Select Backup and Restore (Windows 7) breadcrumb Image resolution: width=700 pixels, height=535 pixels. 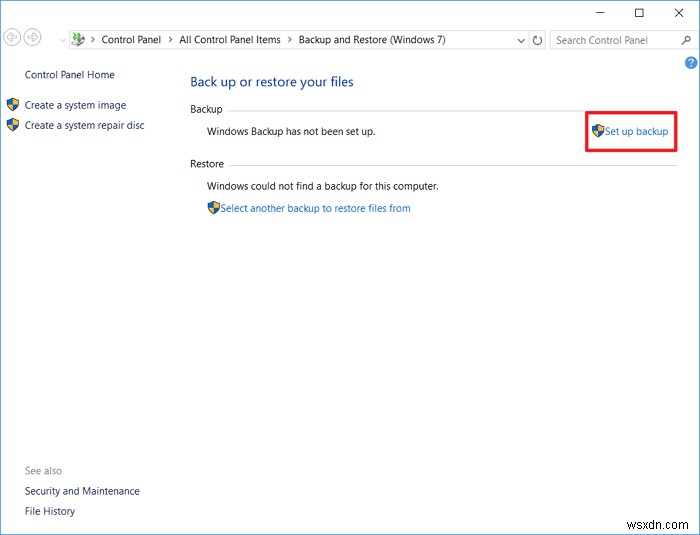tap(372, 40)
